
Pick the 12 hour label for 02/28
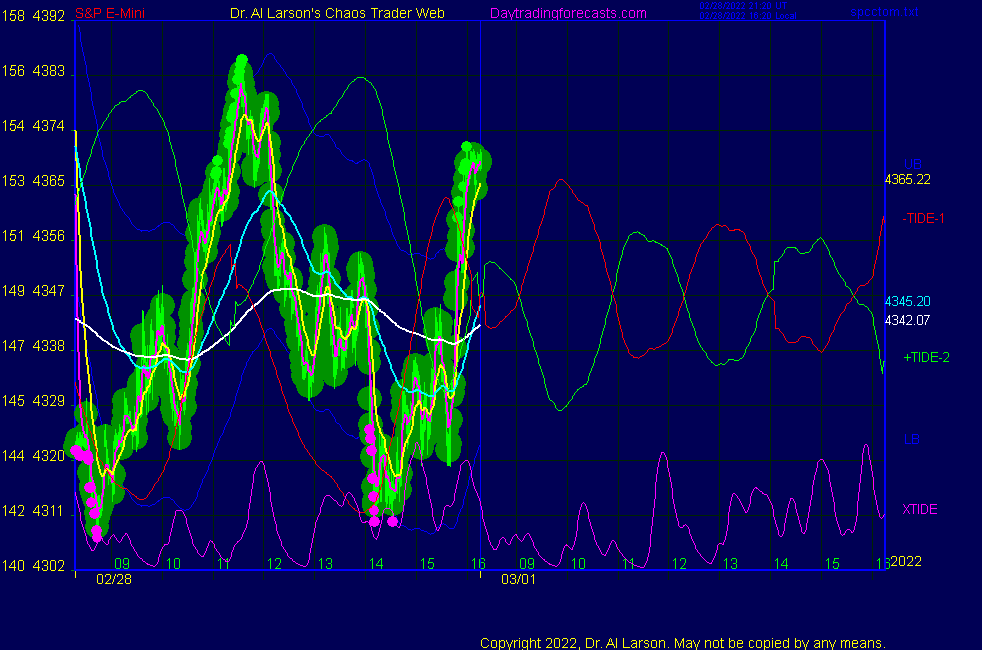274,564
